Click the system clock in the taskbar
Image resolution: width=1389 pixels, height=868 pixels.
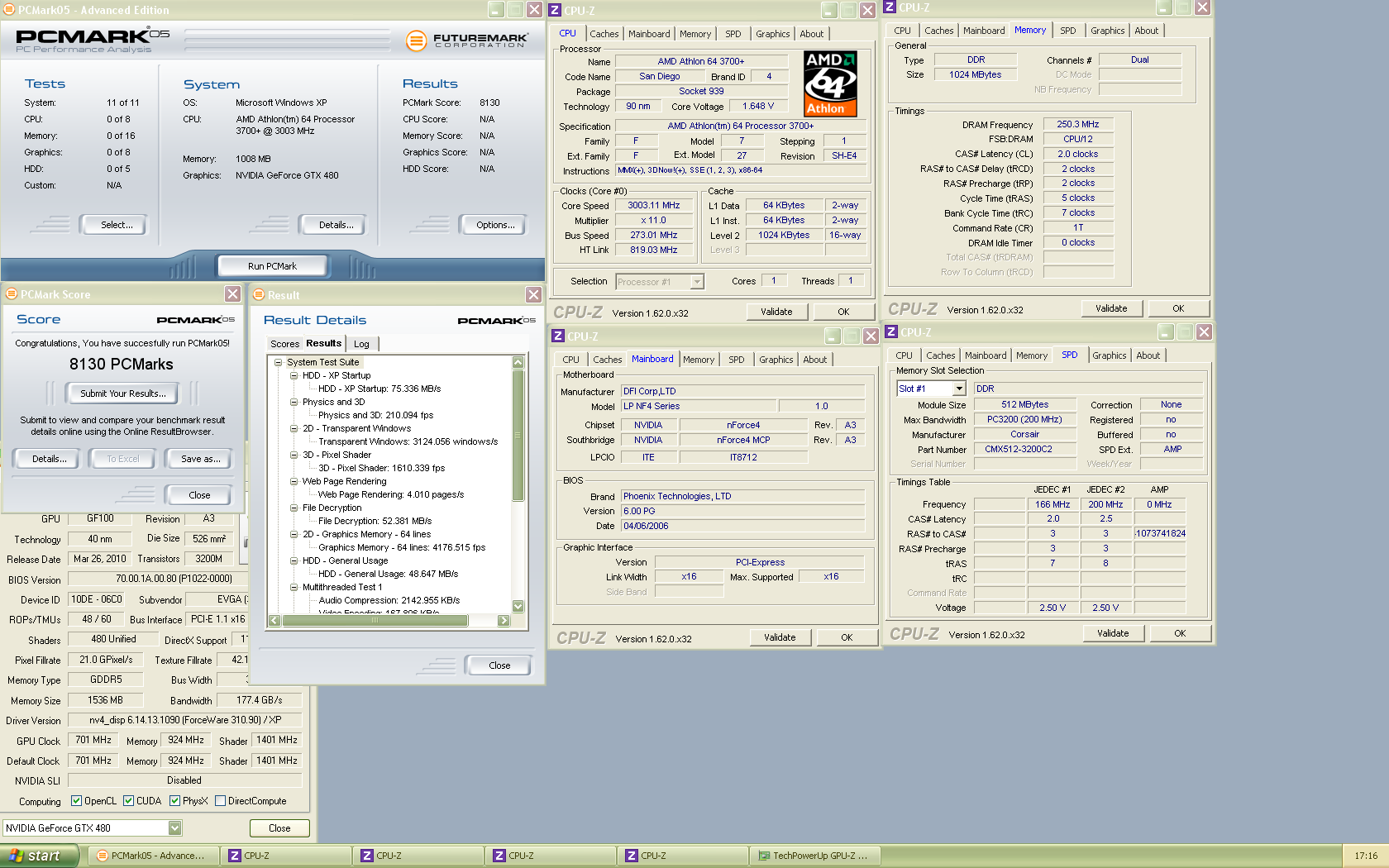1366,856
